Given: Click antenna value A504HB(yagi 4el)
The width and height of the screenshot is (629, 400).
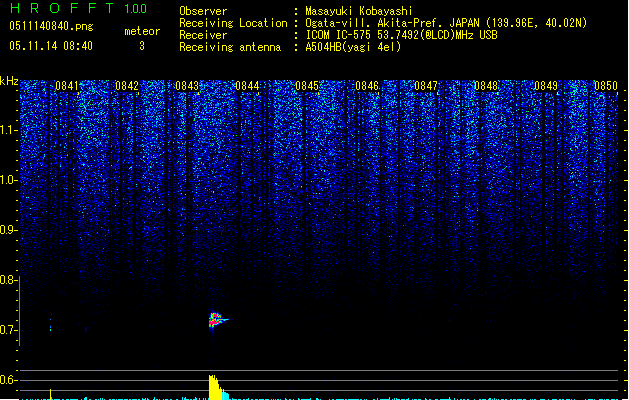Looking at the screenshot, I should pos(353,47).
